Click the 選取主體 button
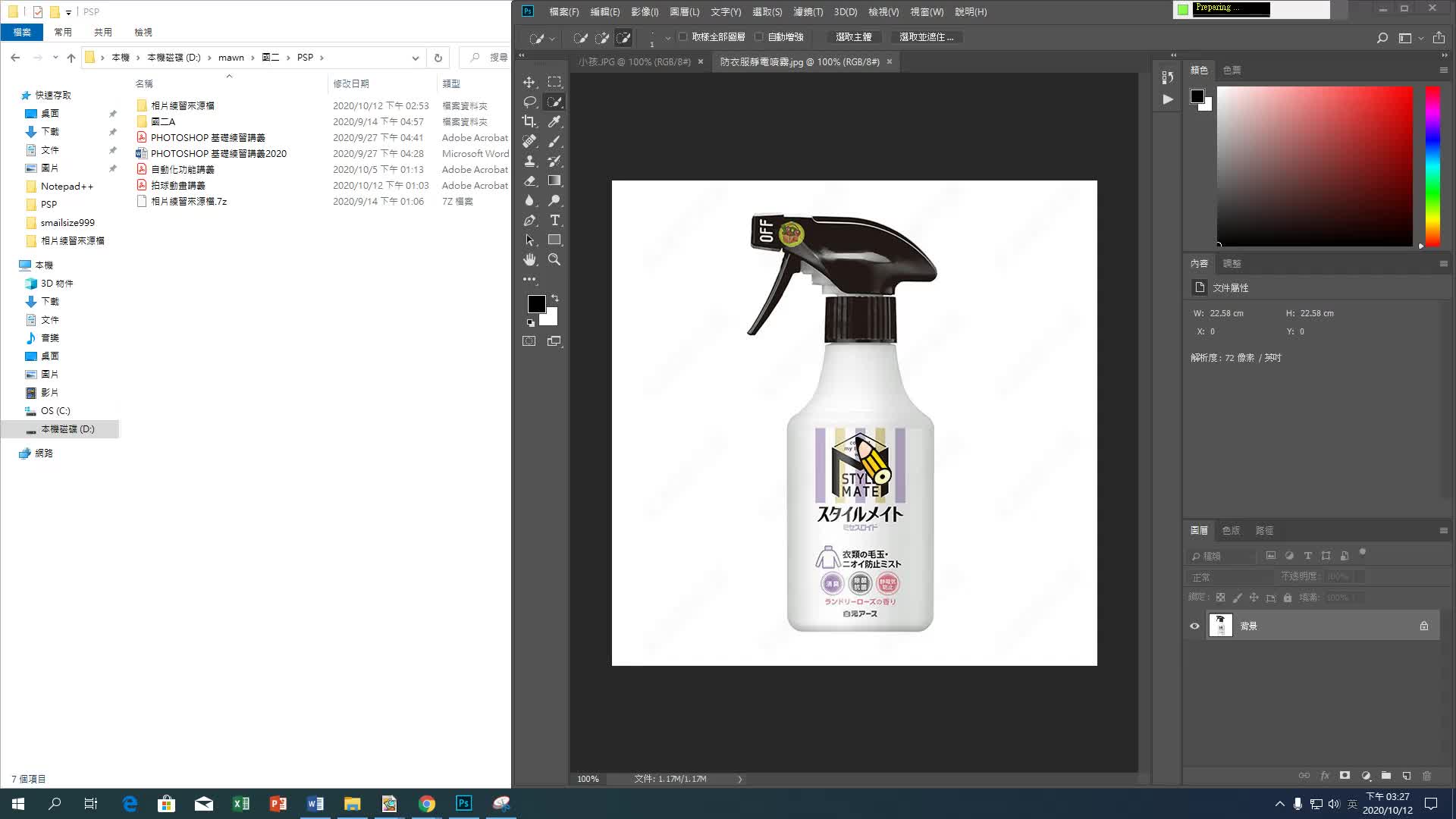1456x819 pixels. (x=853, y=36)
